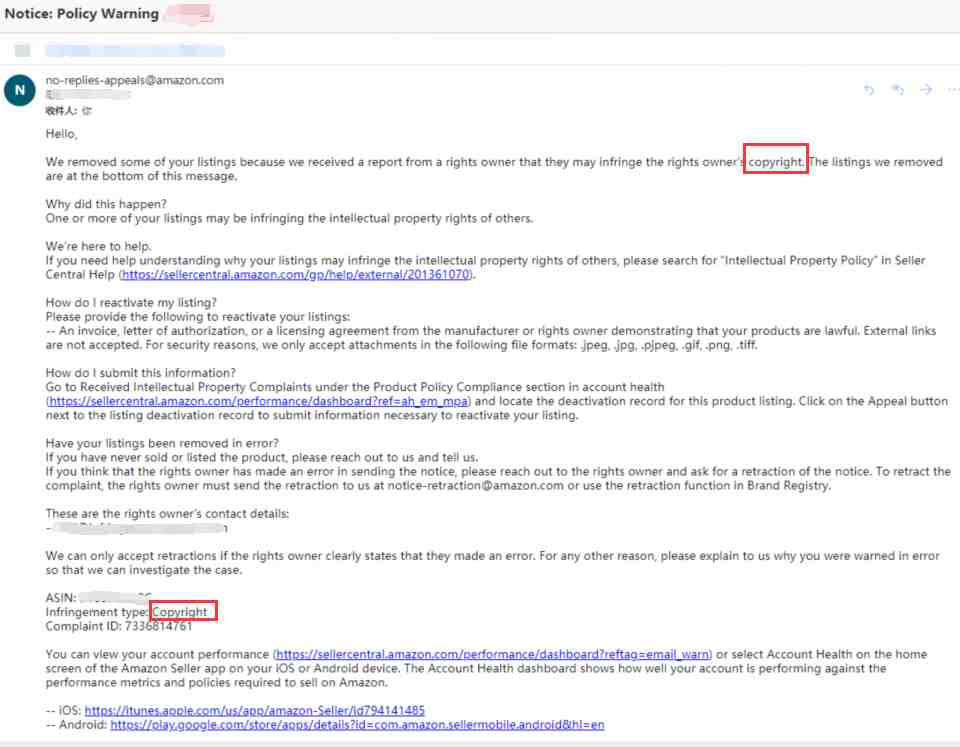
Task: Click the recipient label '收件人:'
Action: [61, 111]
